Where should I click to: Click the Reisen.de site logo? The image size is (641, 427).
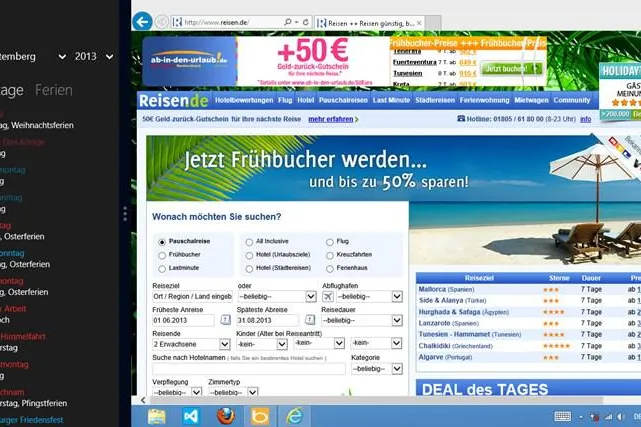tap(173, 101)
